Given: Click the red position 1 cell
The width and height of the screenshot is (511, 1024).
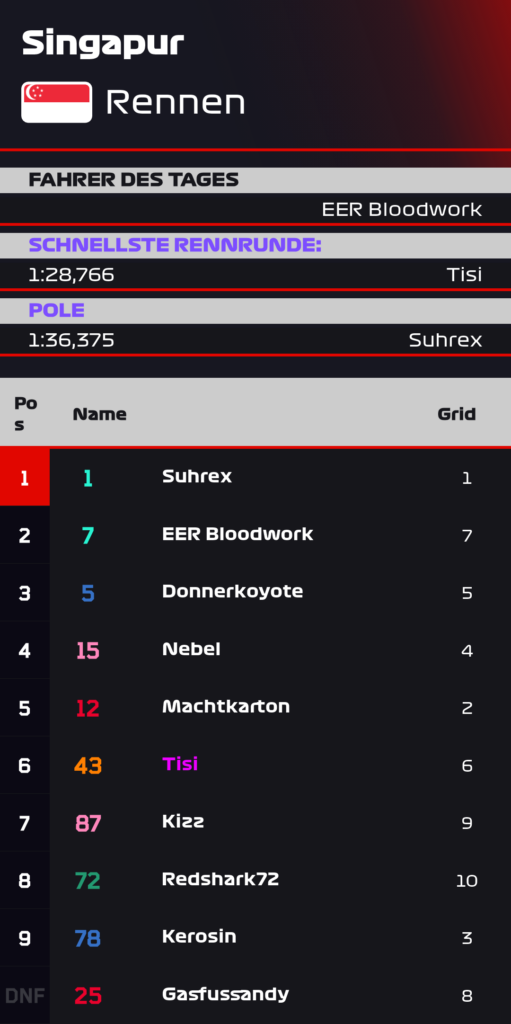Looking at the screenshot, I should pyautogui.click(x=25, y=477).
